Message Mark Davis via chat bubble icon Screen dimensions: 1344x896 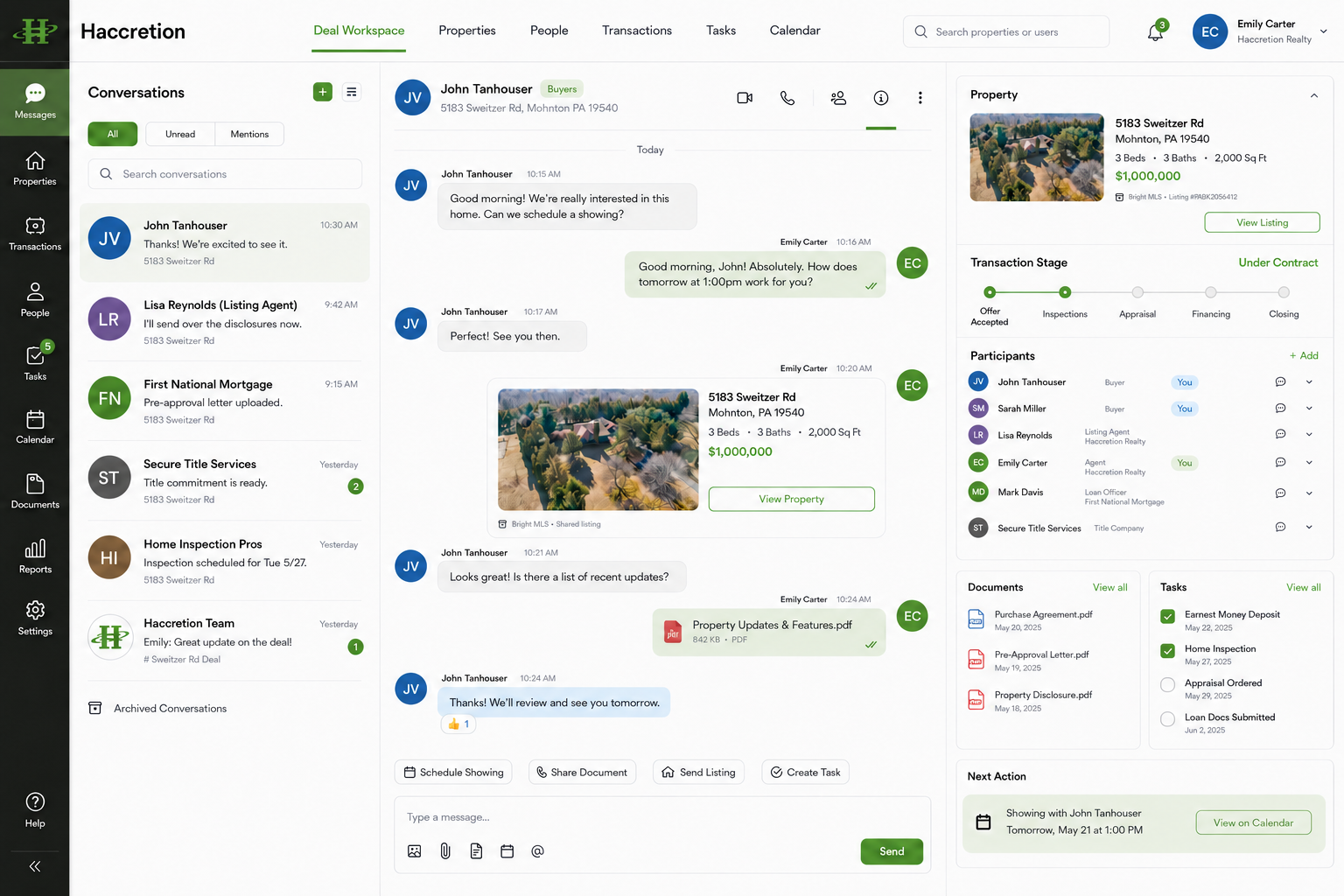pos(1280,493)
